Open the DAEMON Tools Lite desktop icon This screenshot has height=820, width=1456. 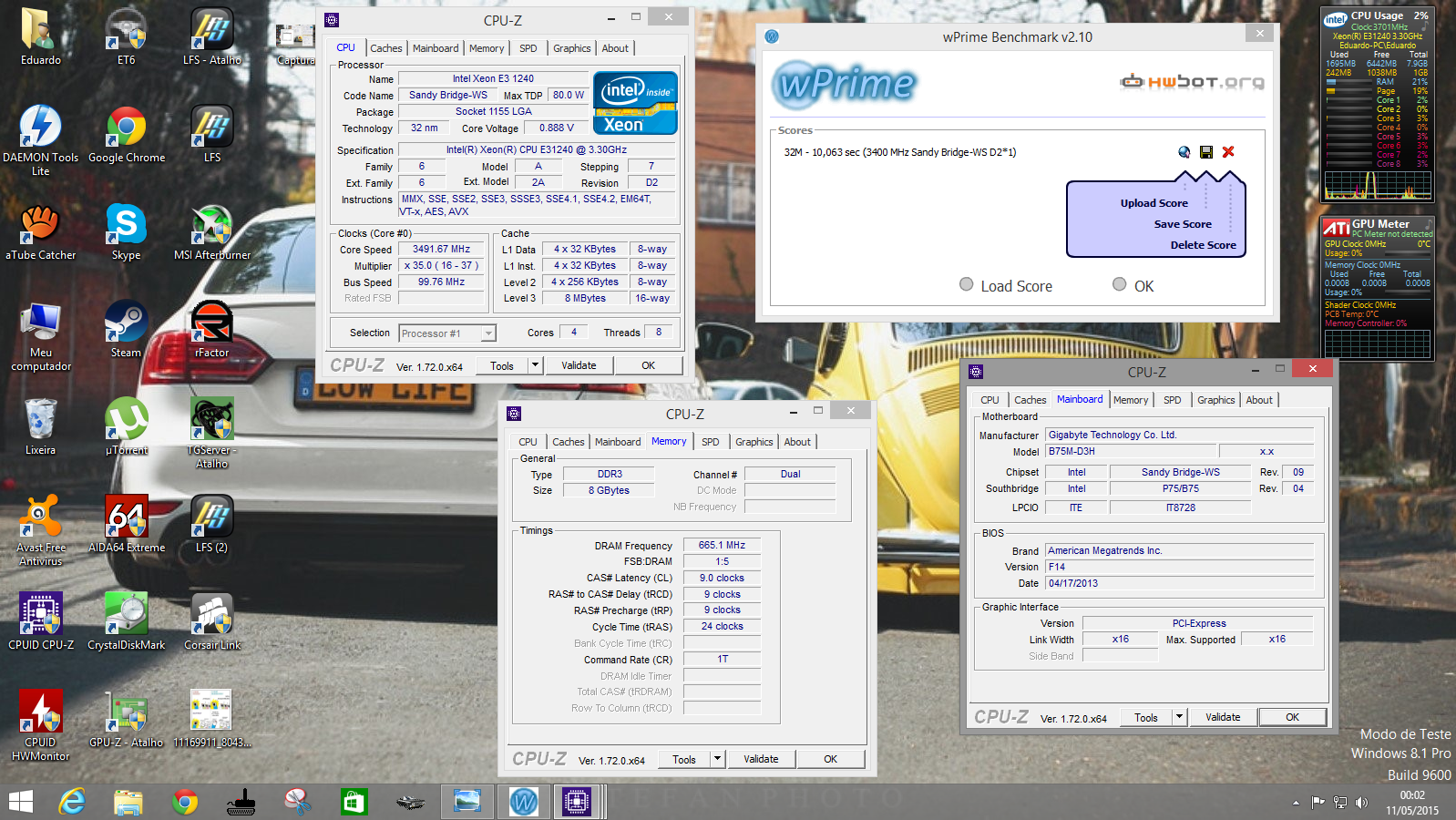pos(40,139)
